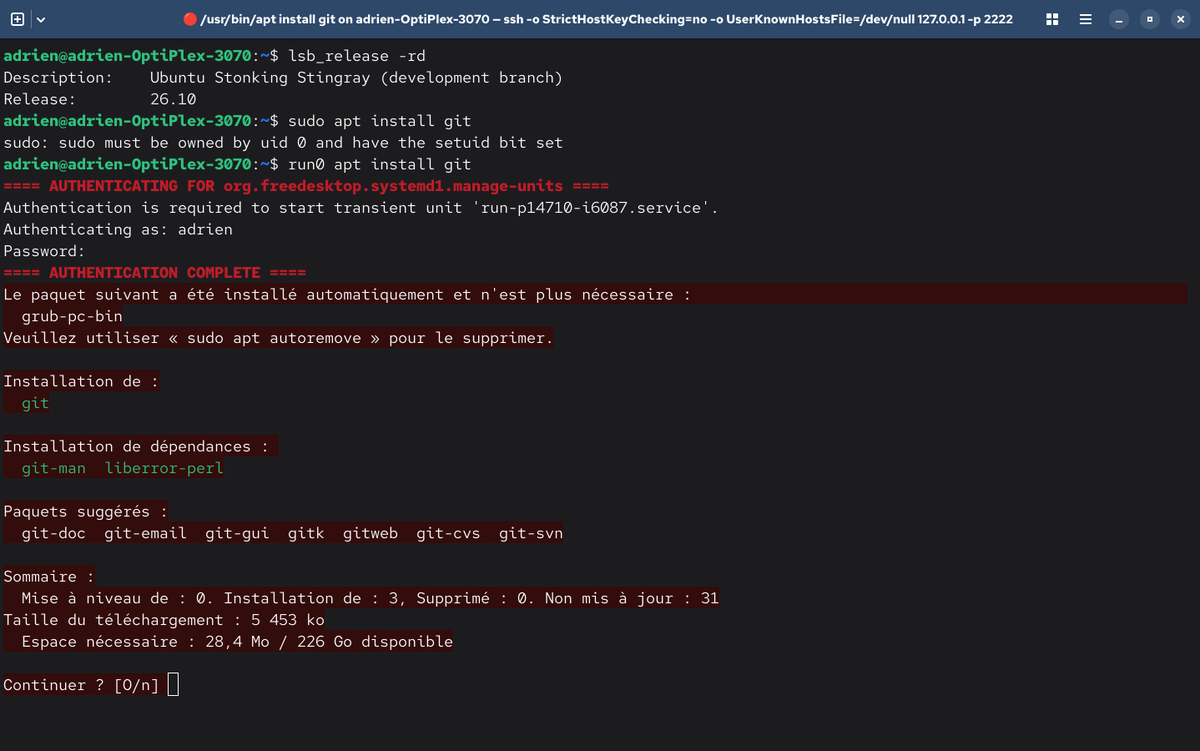Click the suggested package 'git-email'
Viewport: 1200px width, 751px height.
(146, 533)
